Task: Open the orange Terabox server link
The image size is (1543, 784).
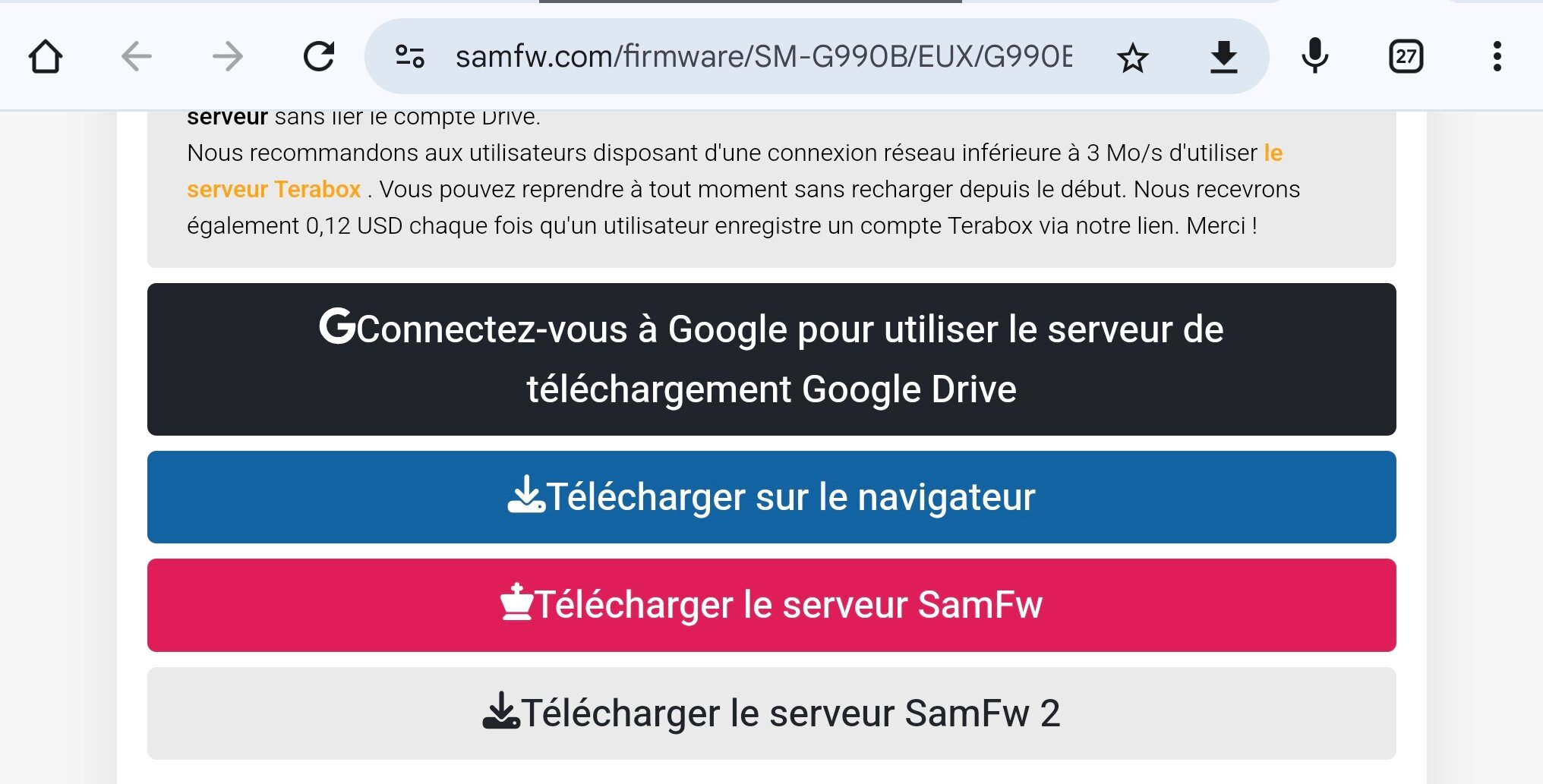Action: (274, 189)
